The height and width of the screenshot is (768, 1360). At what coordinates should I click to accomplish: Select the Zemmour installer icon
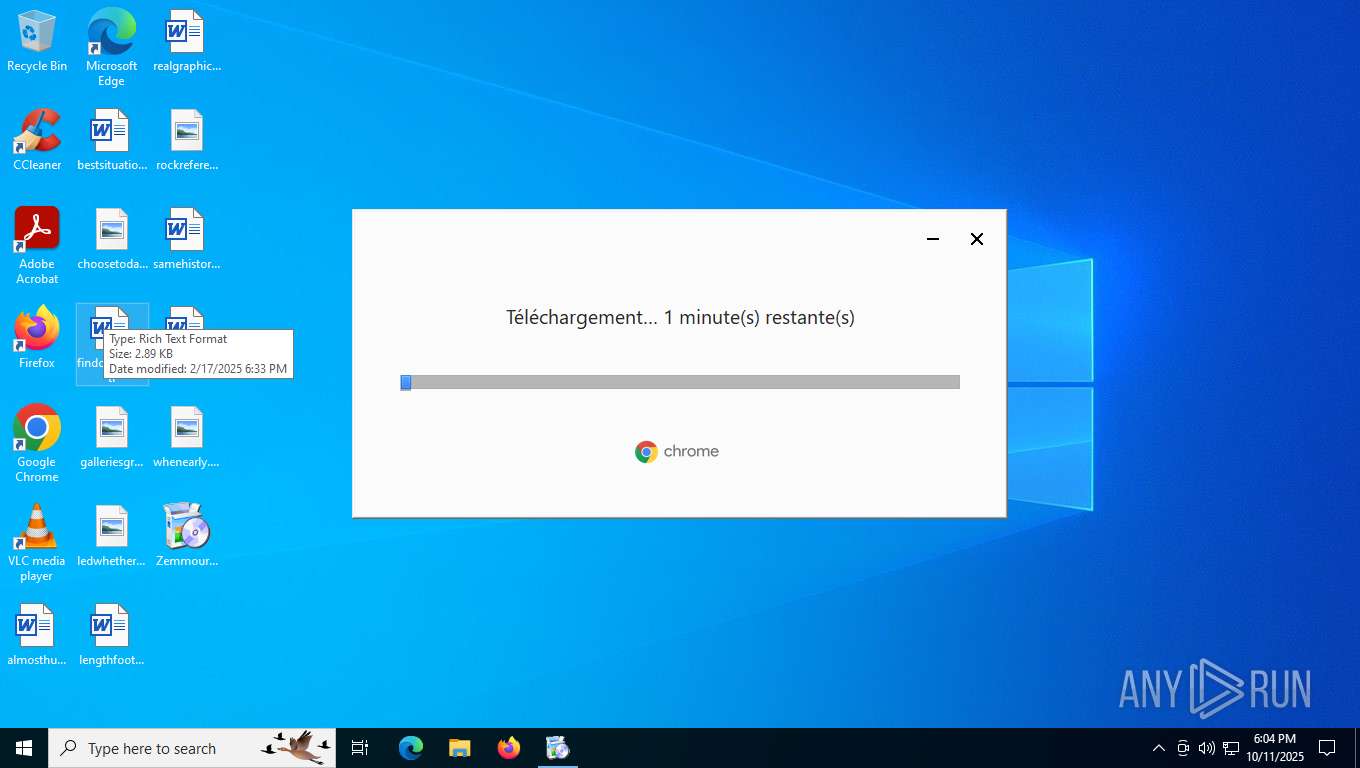click(186, 536)
